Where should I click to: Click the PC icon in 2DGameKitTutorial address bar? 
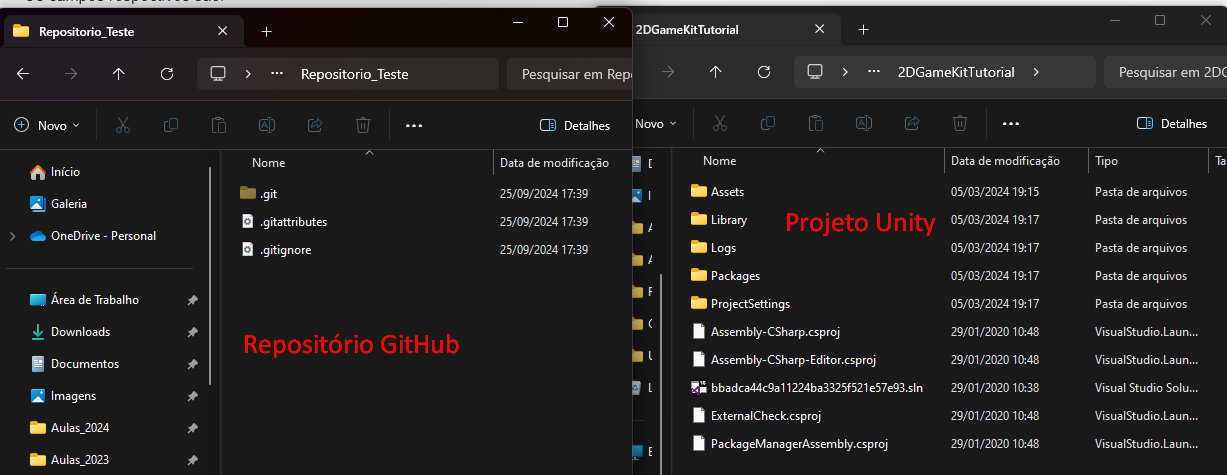814,72
